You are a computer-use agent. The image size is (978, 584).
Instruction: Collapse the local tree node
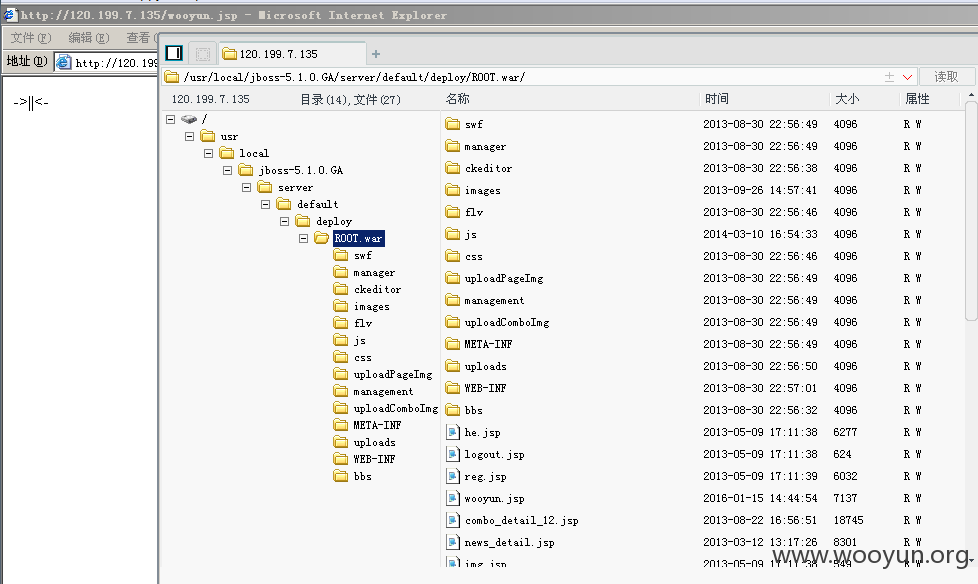coord(208,153)
